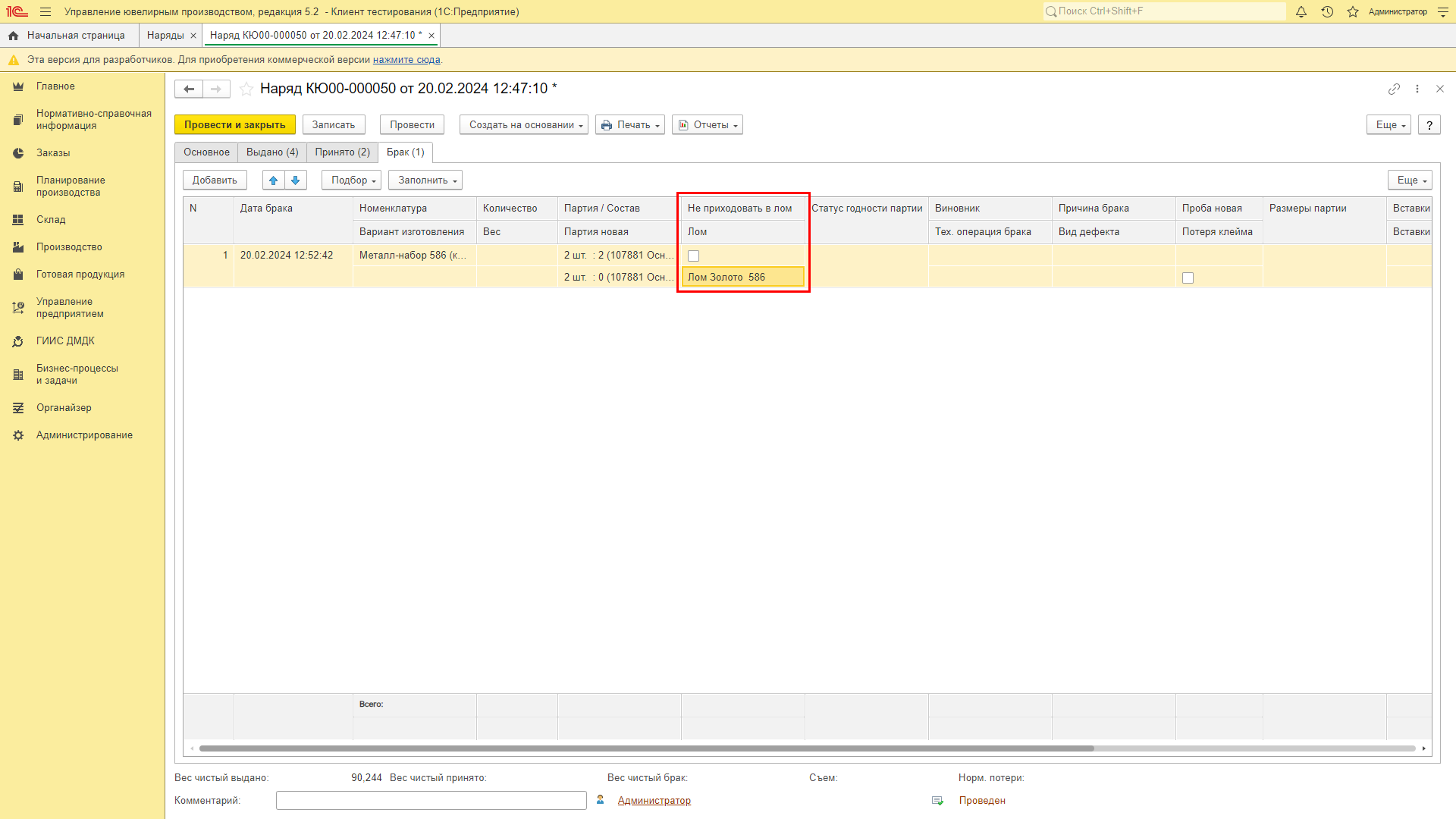Move row down with blue arrow

pyautogui.click(x=296, y=180)
